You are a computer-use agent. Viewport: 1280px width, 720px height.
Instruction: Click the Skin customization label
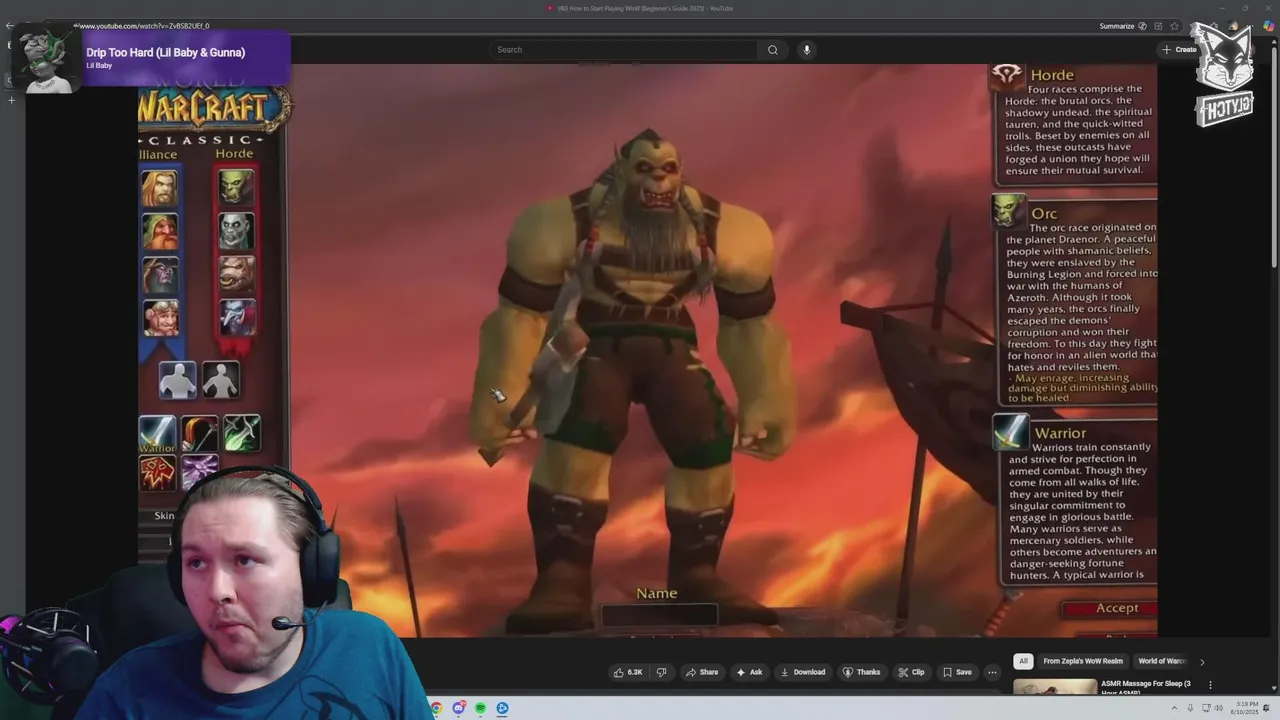[164, 516]
